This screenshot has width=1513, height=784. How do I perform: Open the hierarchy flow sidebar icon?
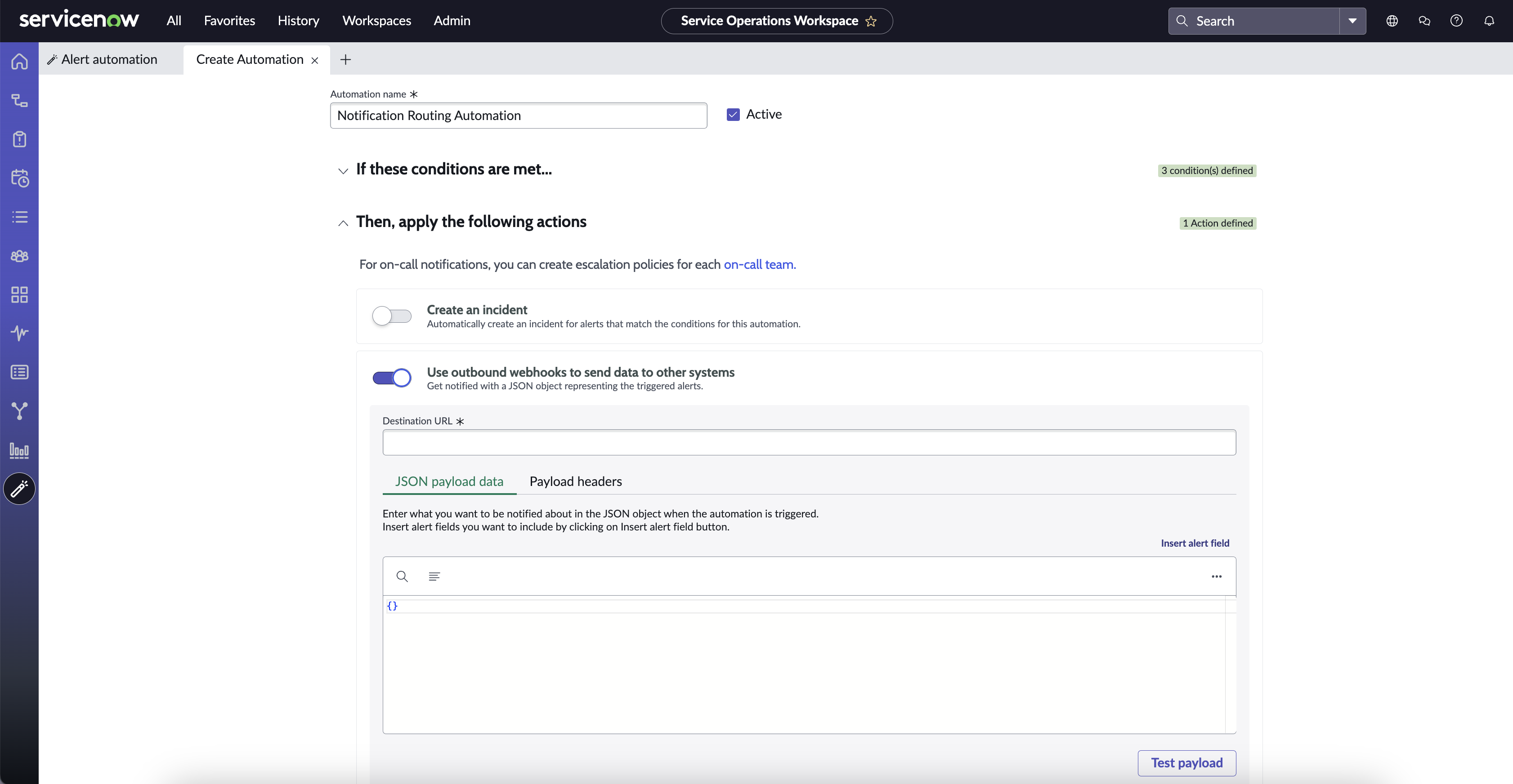(x=19, y=100)
